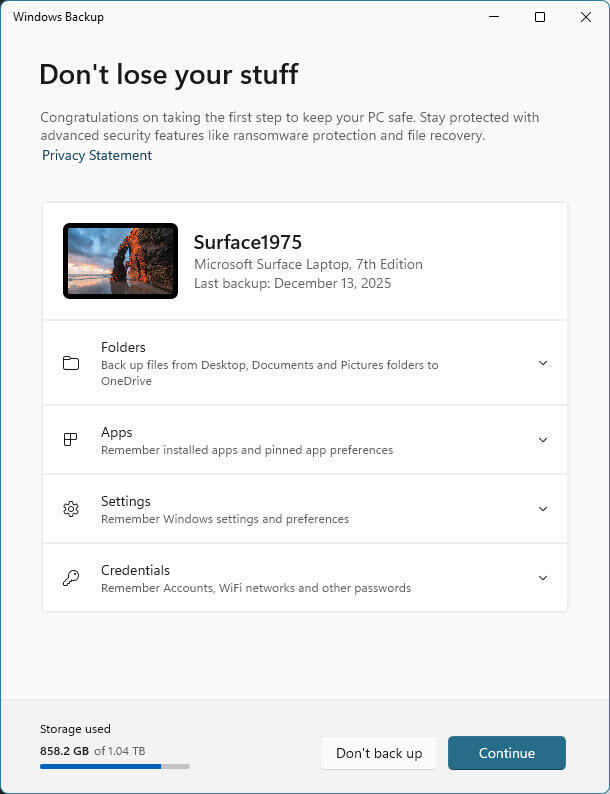The image size is (610, 794).
Task: Open the Privacy Statement link
Action: (97, 155)
